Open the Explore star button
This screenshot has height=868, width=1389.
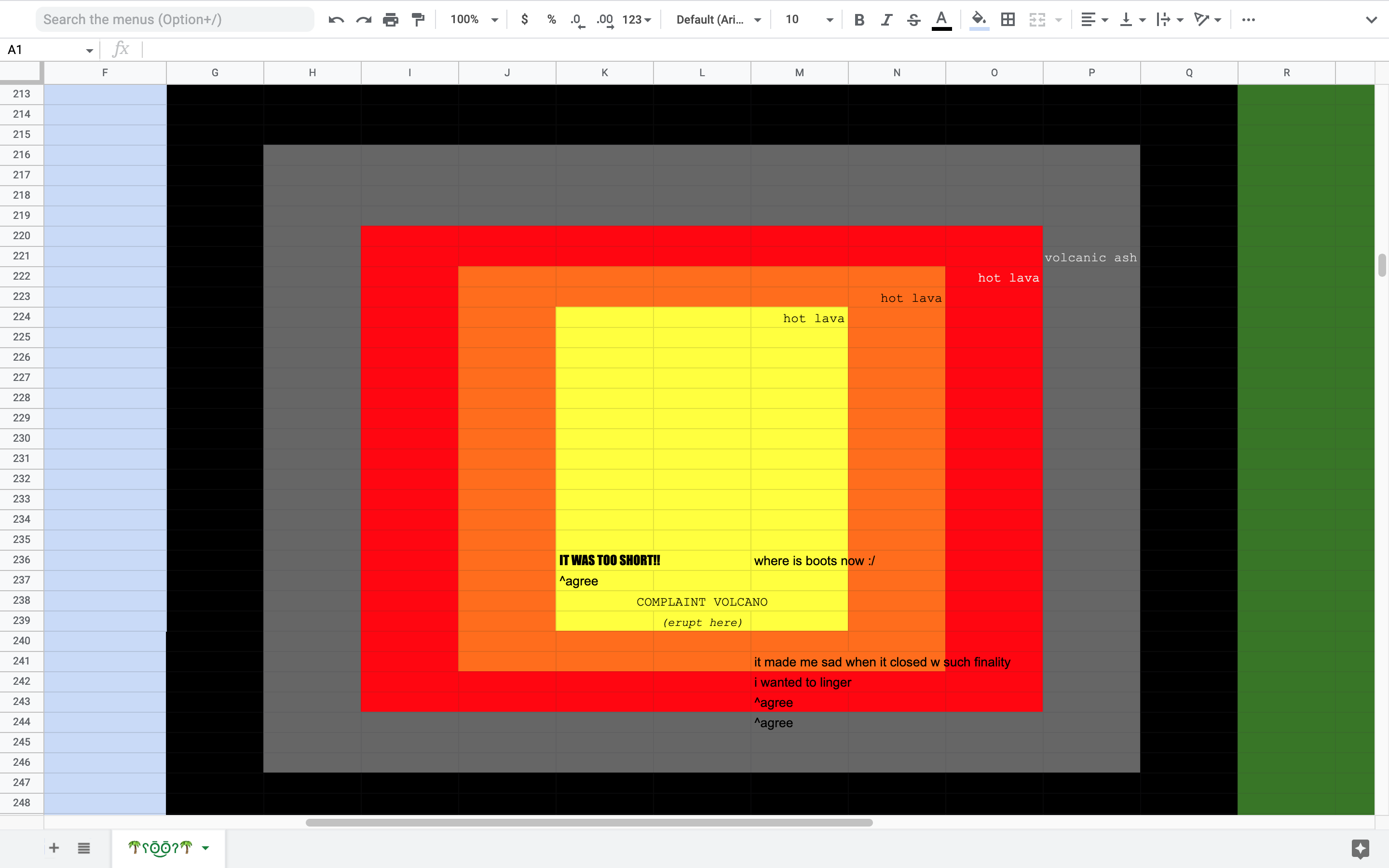pyautogui.click(x=1360, y=848)
